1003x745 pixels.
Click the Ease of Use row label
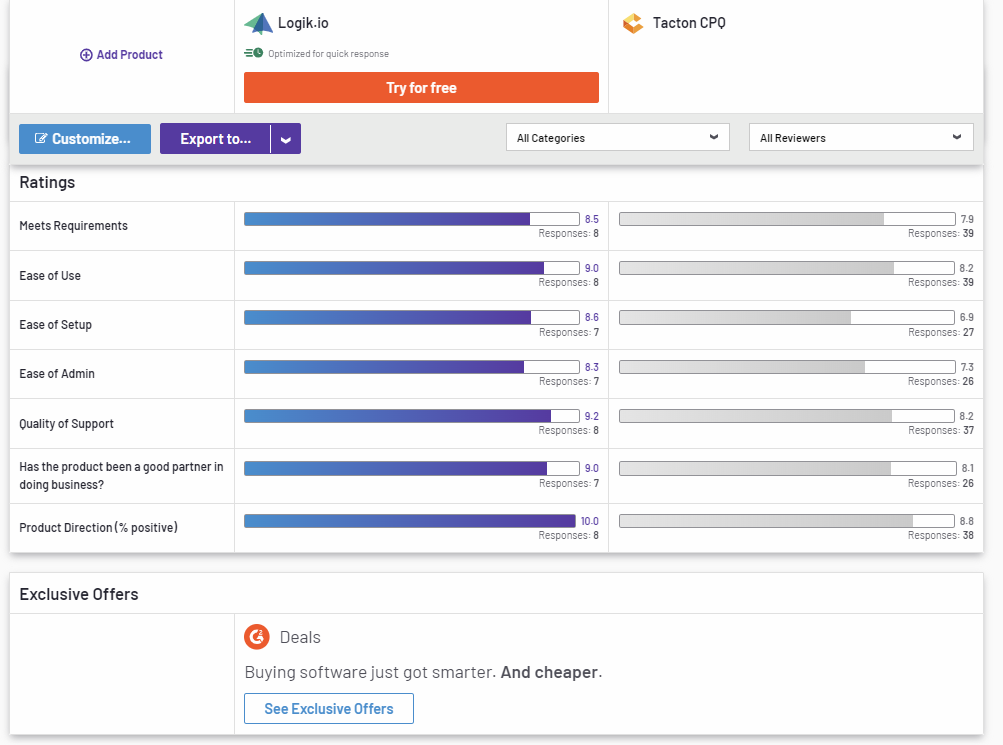pyautogui.click(x=50, y=276)
